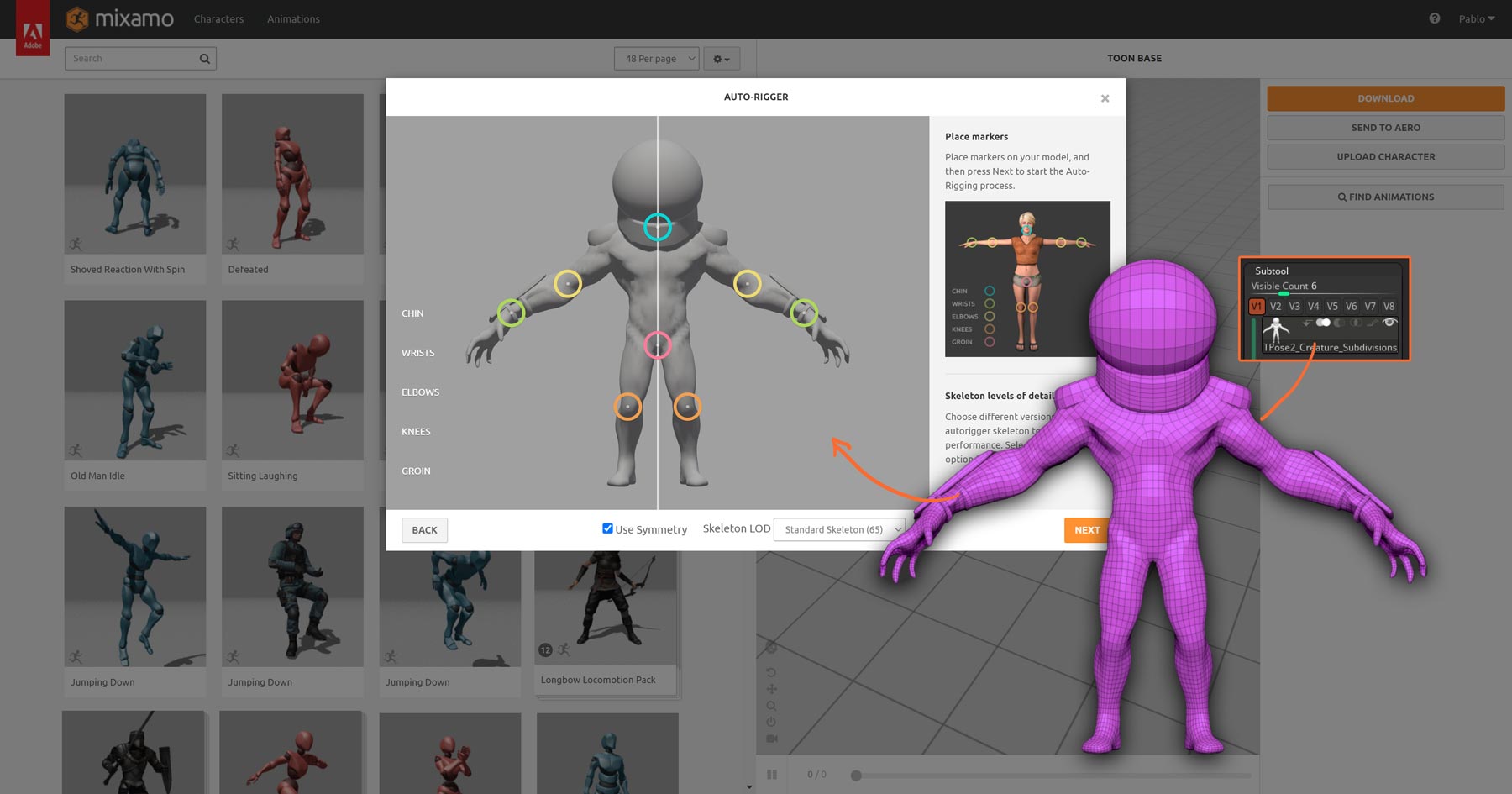Open the Characters tab
This screenshot has width=1512, height=794.
click(218, 18)
